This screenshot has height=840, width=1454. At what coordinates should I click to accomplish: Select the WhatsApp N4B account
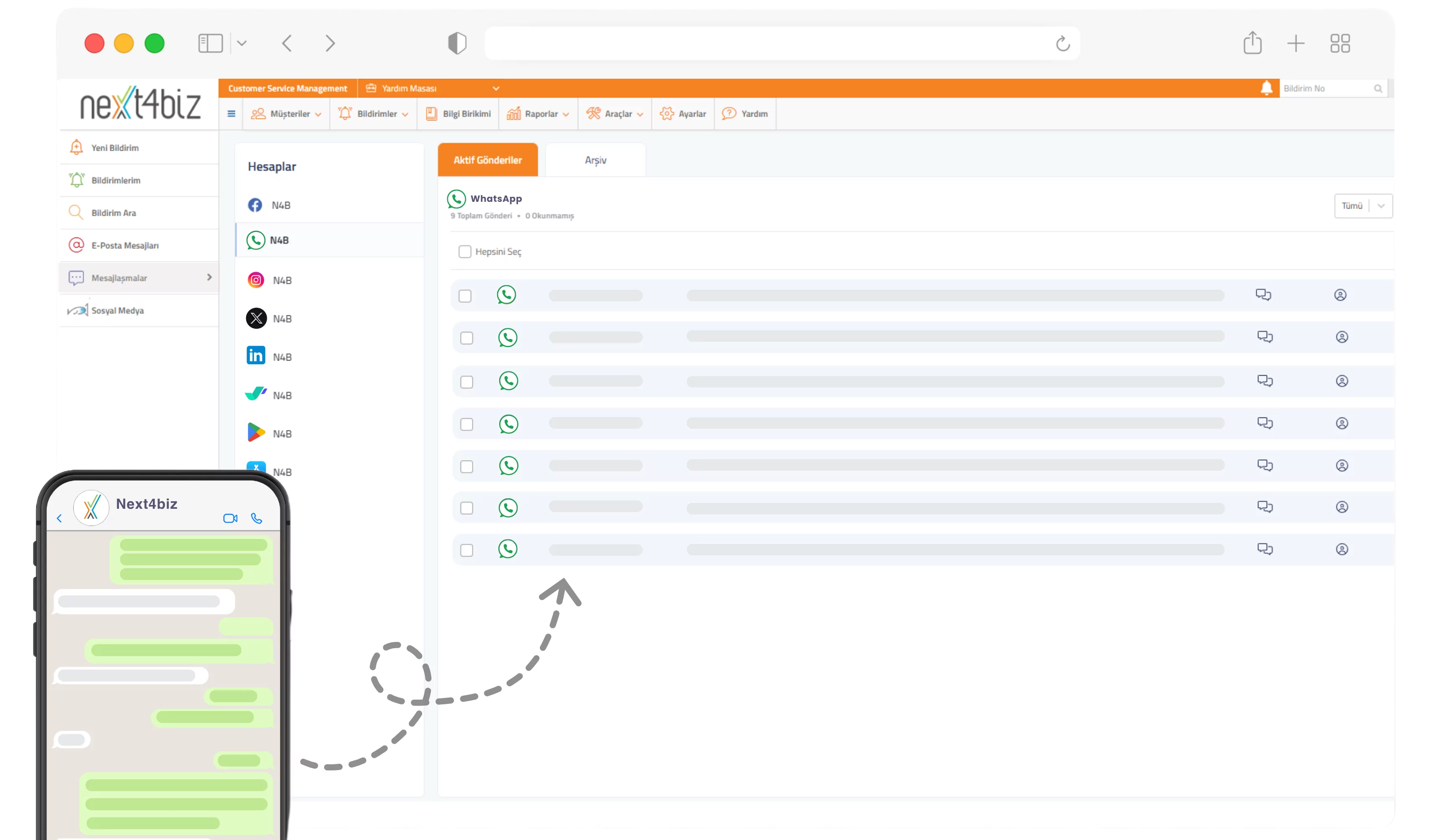click(329, 240)
